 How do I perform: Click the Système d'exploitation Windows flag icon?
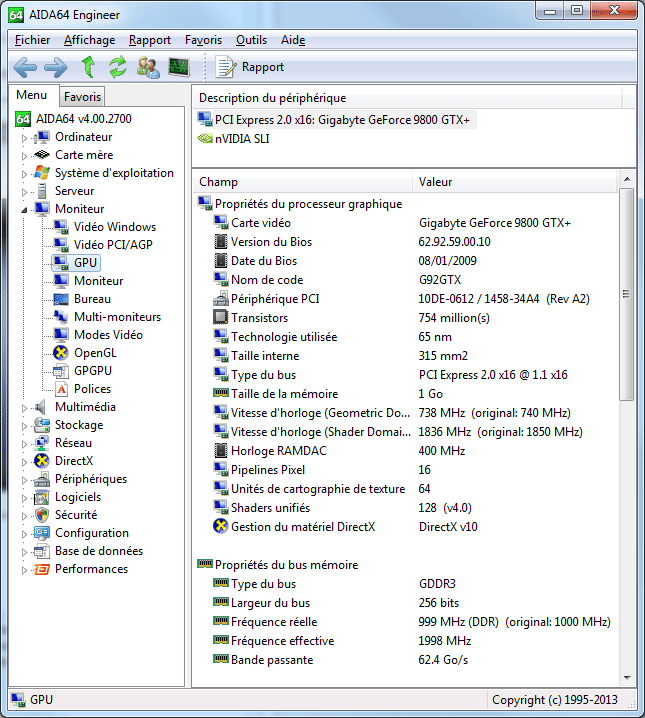[x=42, y=173]
